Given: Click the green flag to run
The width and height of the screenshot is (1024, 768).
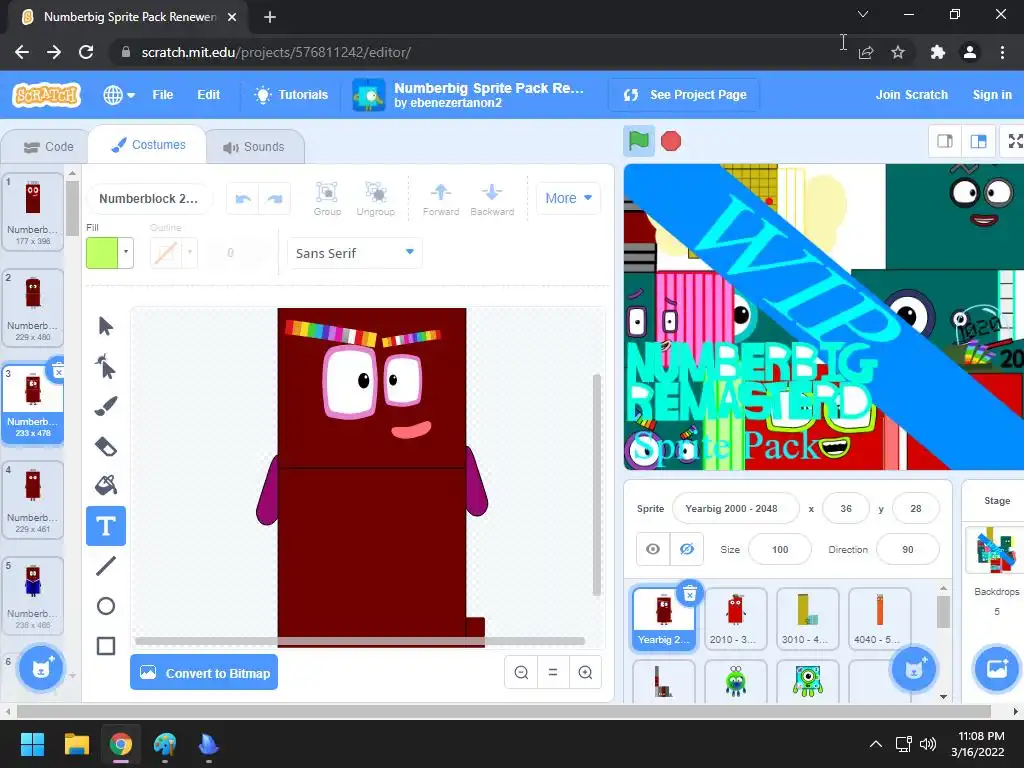Looking at the screenshot, I should [639, 141].
